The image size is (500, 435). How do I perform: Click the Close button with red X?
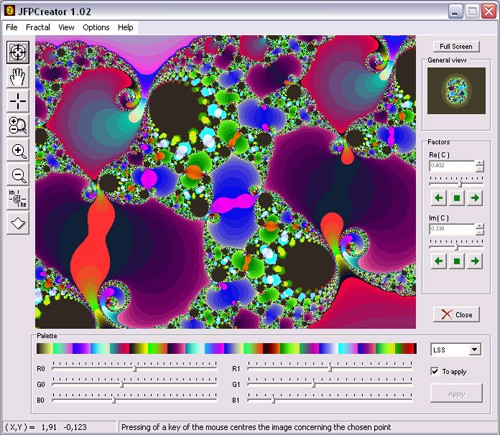[456, 314]
